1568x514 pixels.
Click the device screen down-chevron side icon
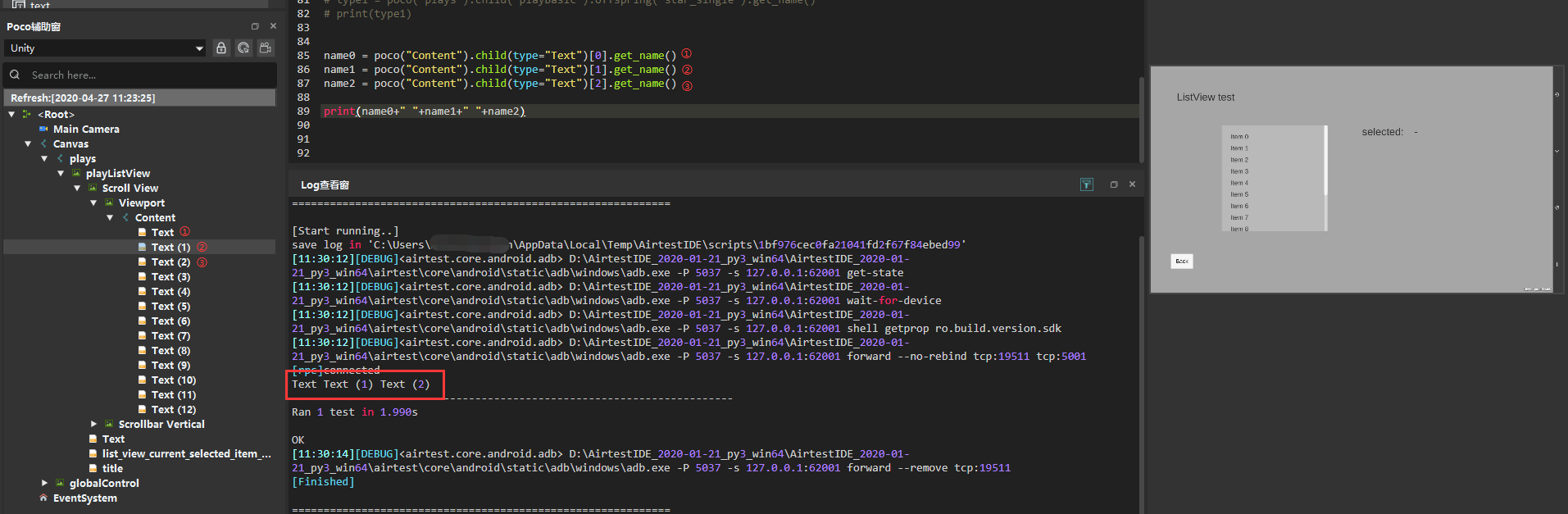point(1557,152)
